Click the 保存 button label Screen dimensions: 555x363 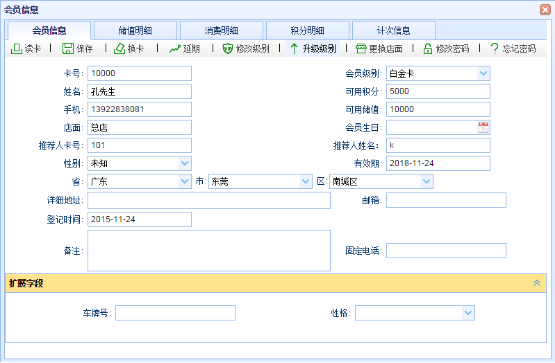(x=85, y=49)
